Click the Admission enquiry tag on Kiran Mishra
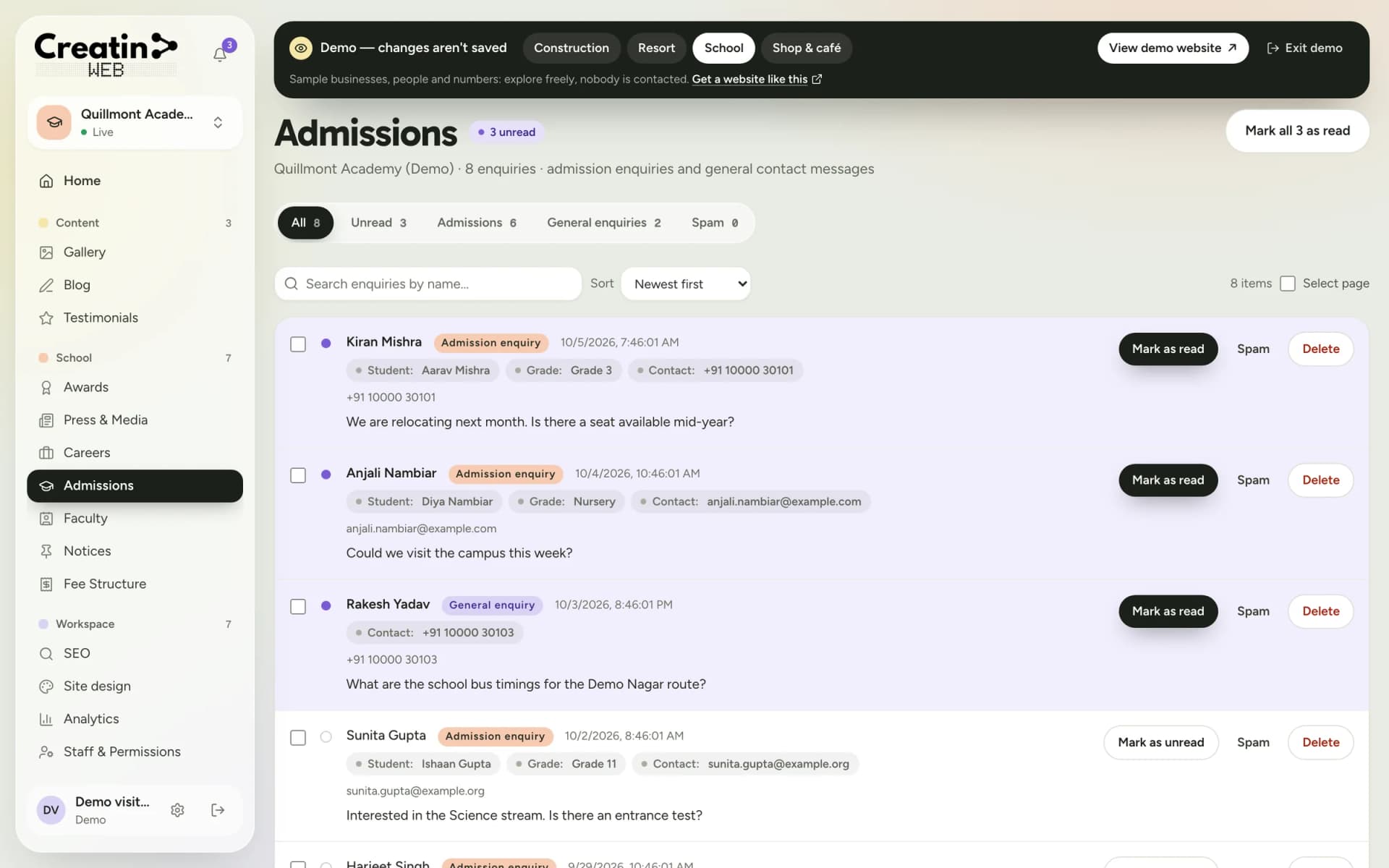The image size is (1389, 868). [490, 343]
